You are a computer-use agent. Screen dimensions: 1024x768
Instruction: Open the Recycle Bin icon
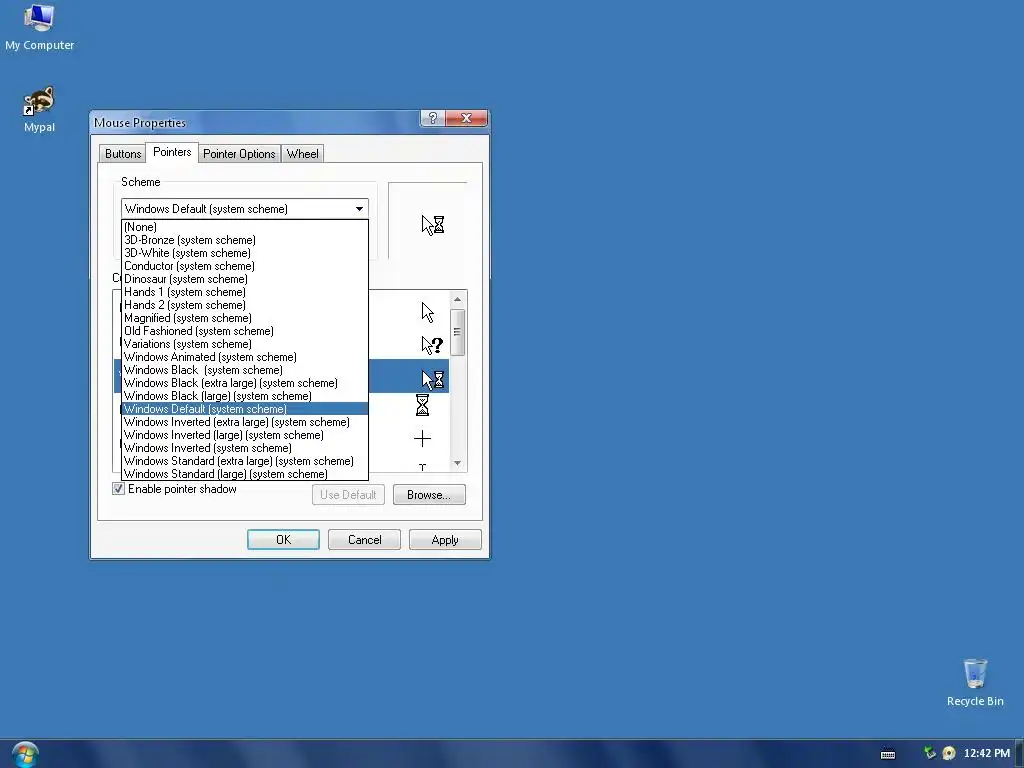[975, 682]
